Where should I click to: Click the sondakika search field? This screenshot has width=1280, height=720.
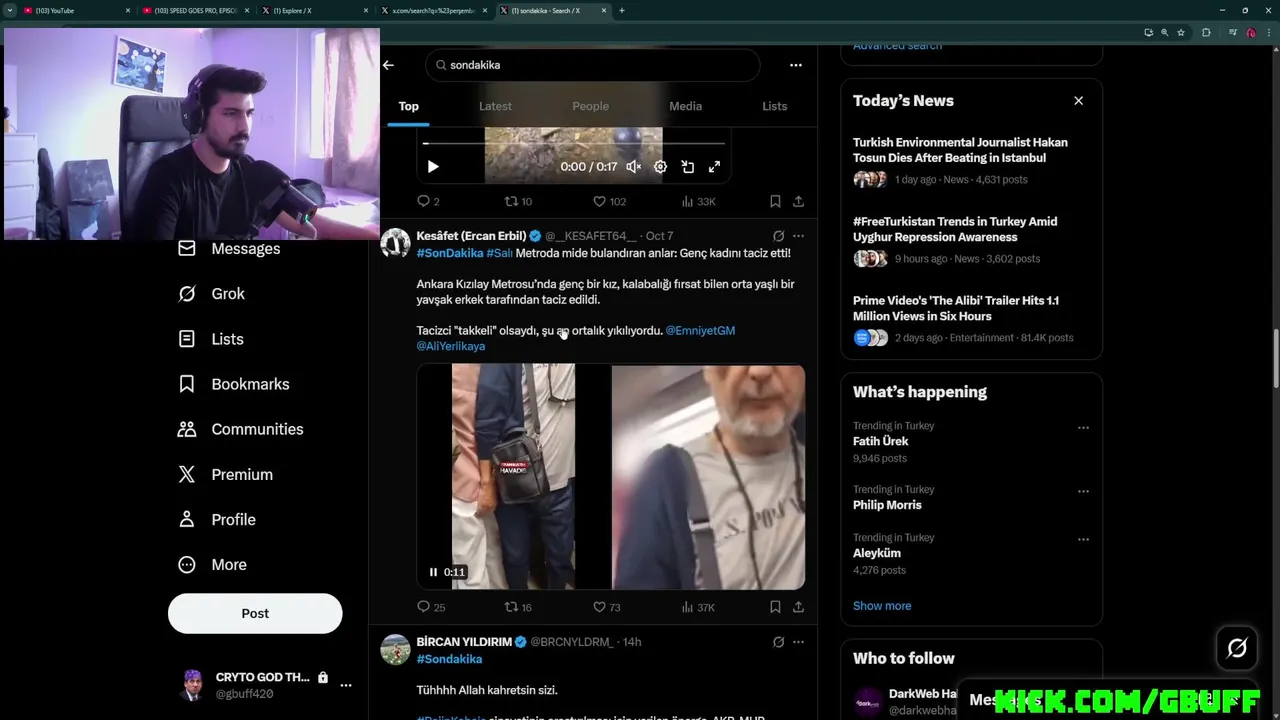click(x=592, y=65)
